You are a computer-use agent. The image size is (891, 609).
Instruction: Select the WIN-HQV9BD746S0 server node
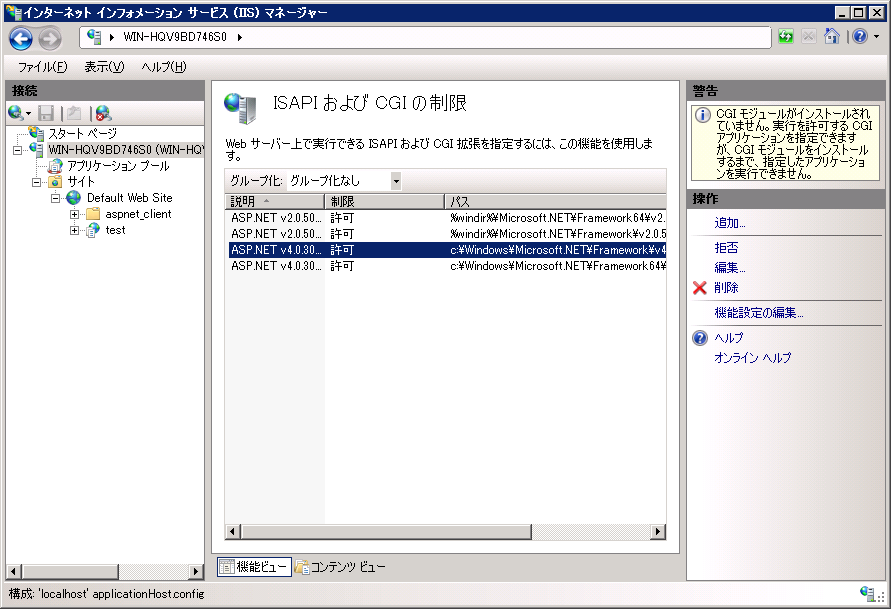(x=125, y=149)
